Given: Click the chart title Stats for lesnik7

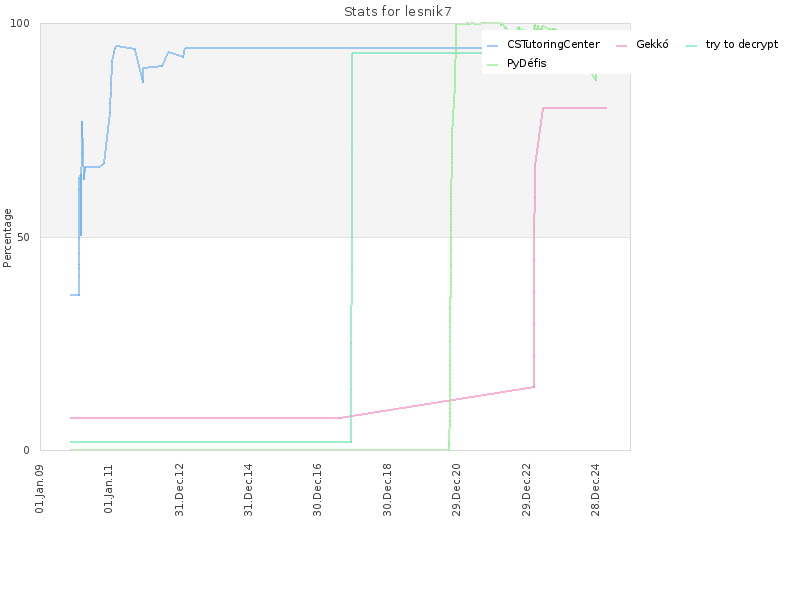Looking at the screenshot, I should (x=398, y=12).
